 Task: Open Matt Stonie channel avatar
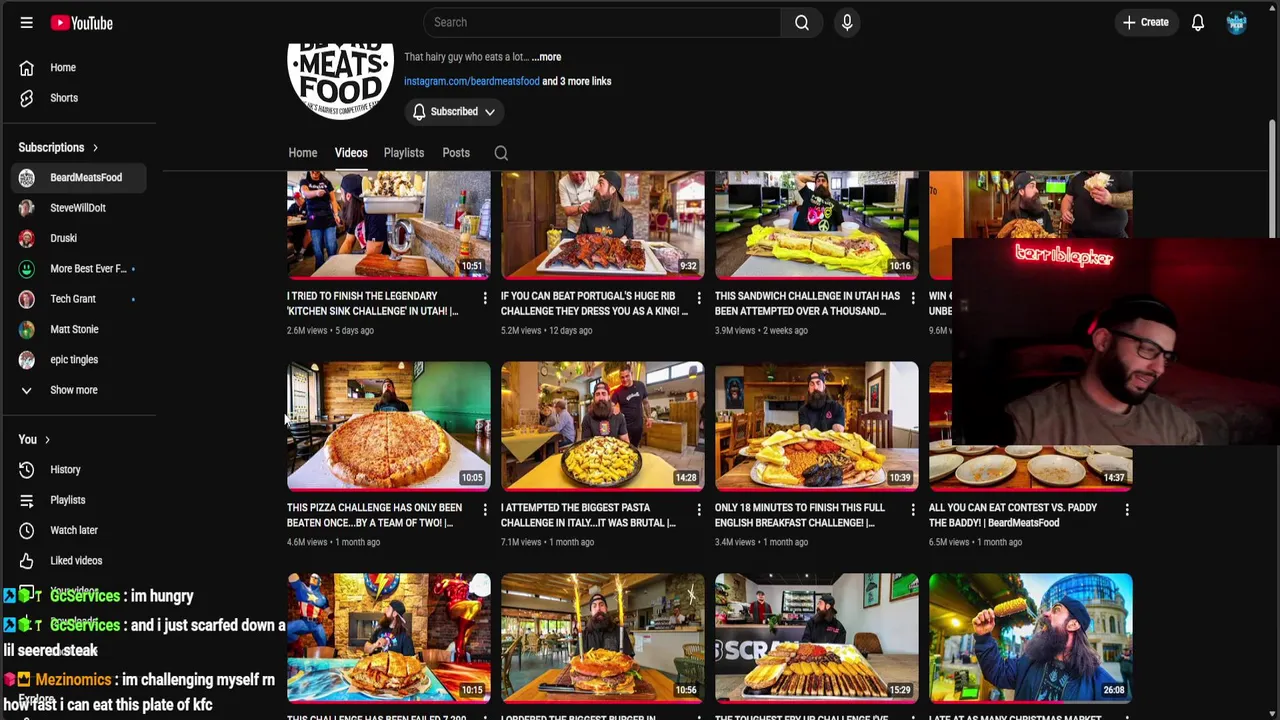[x=27, y=329]
